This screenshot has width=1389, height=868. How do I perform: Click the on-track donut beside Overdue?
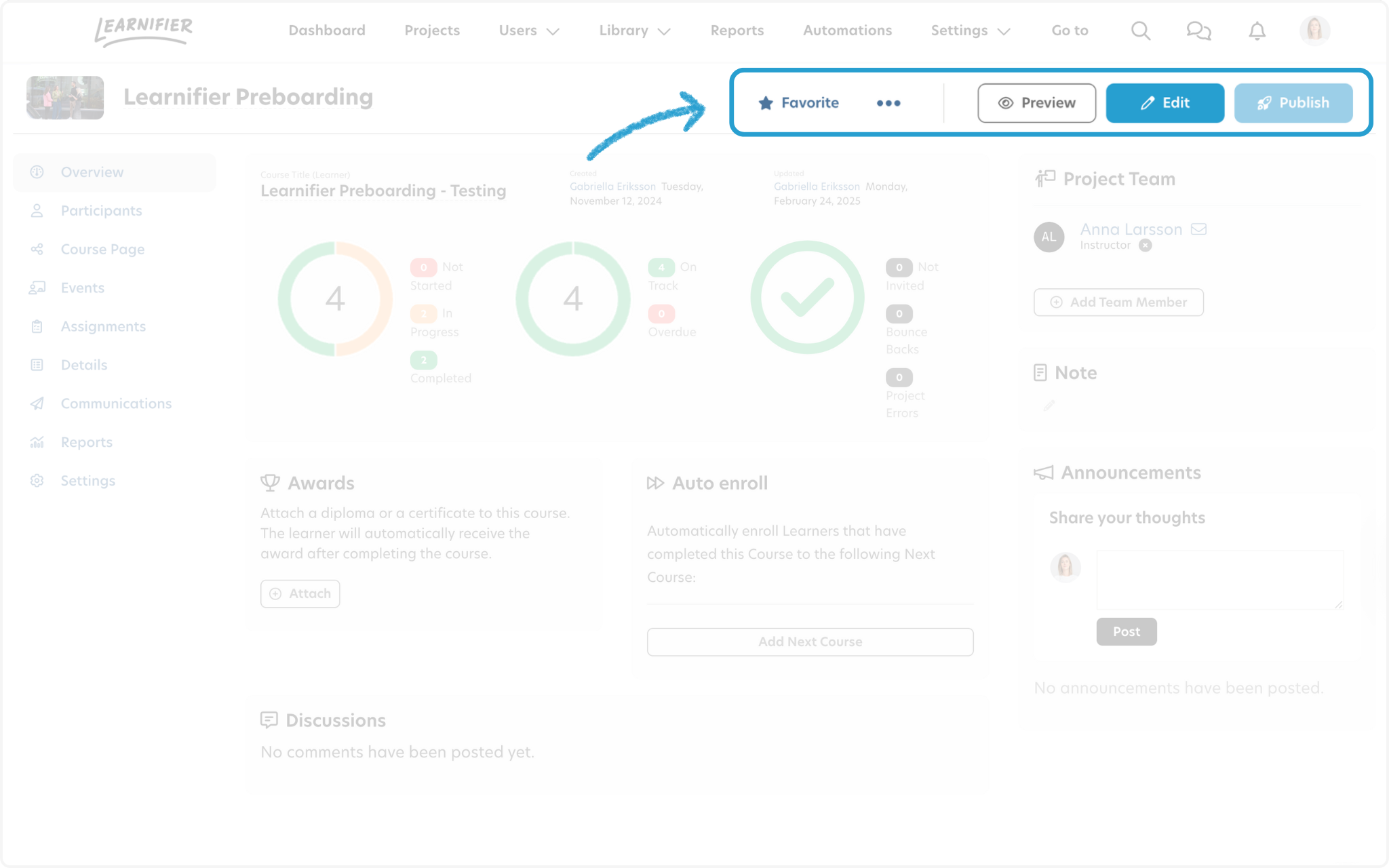pyautogui.click(x=573, y=298)
